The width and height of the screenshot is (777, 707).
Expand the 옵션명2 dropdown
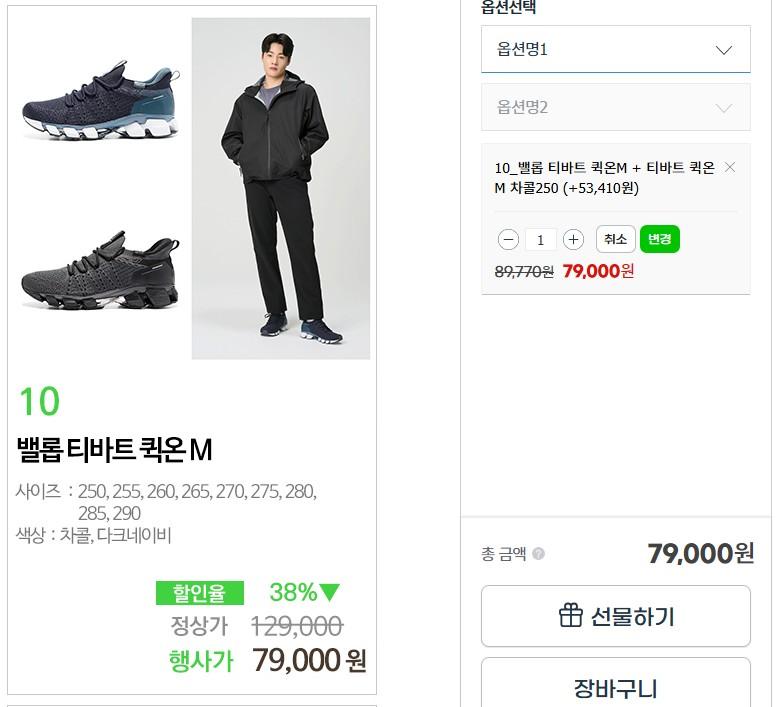(x=615, y=107)
